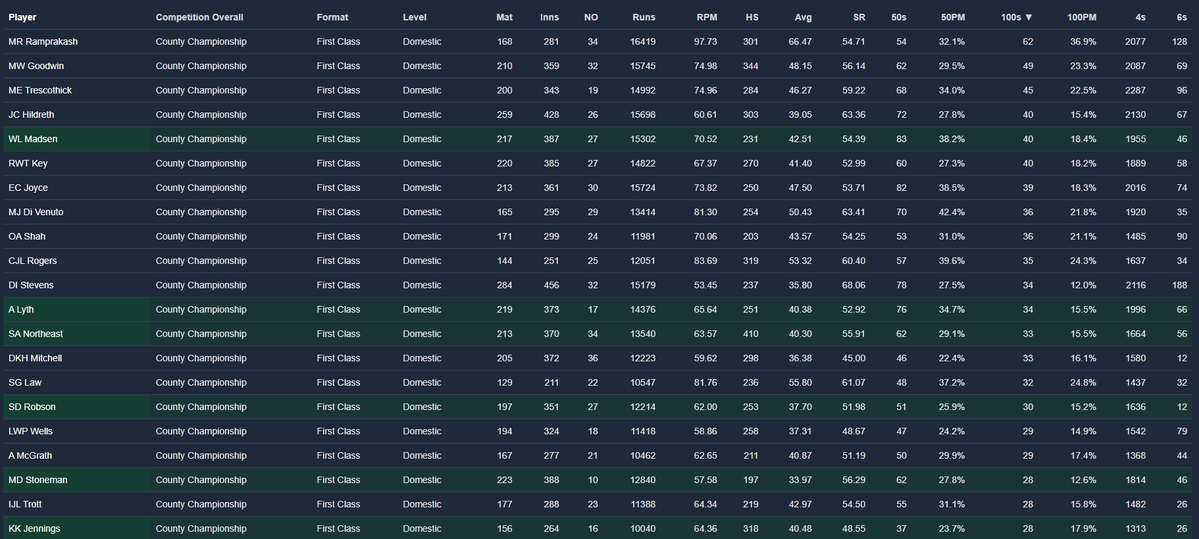Select the DKH Mitchell player name

point(35,359)
